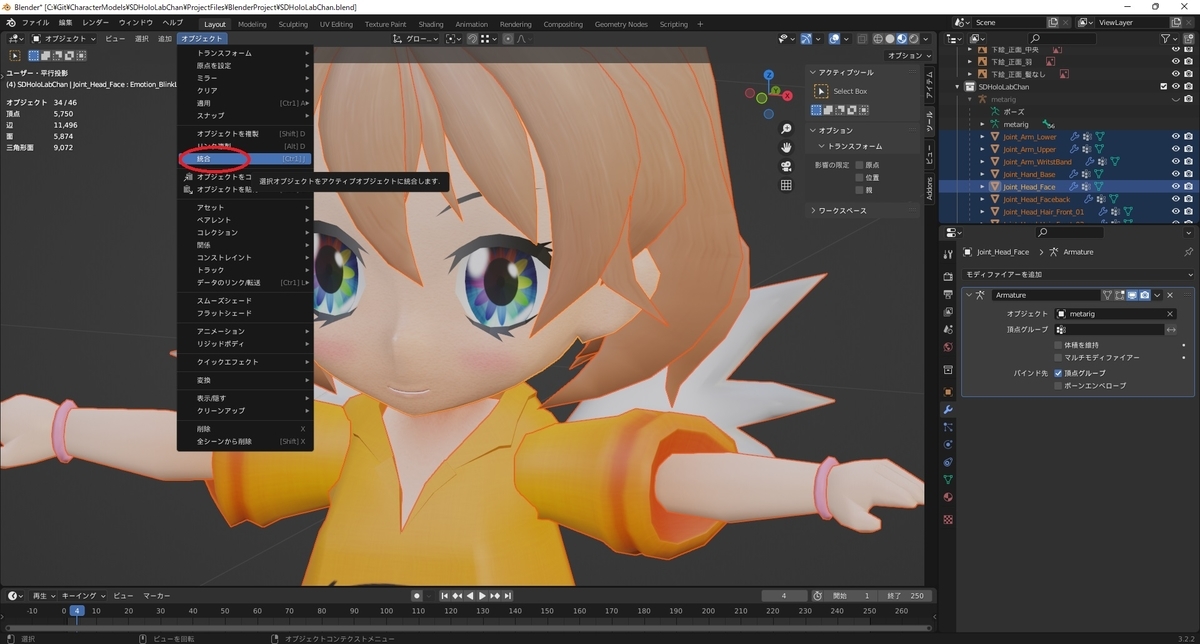1200x644 pixels.
Task: Click スムーズシェード menu entry
Action: pos(245,301)
